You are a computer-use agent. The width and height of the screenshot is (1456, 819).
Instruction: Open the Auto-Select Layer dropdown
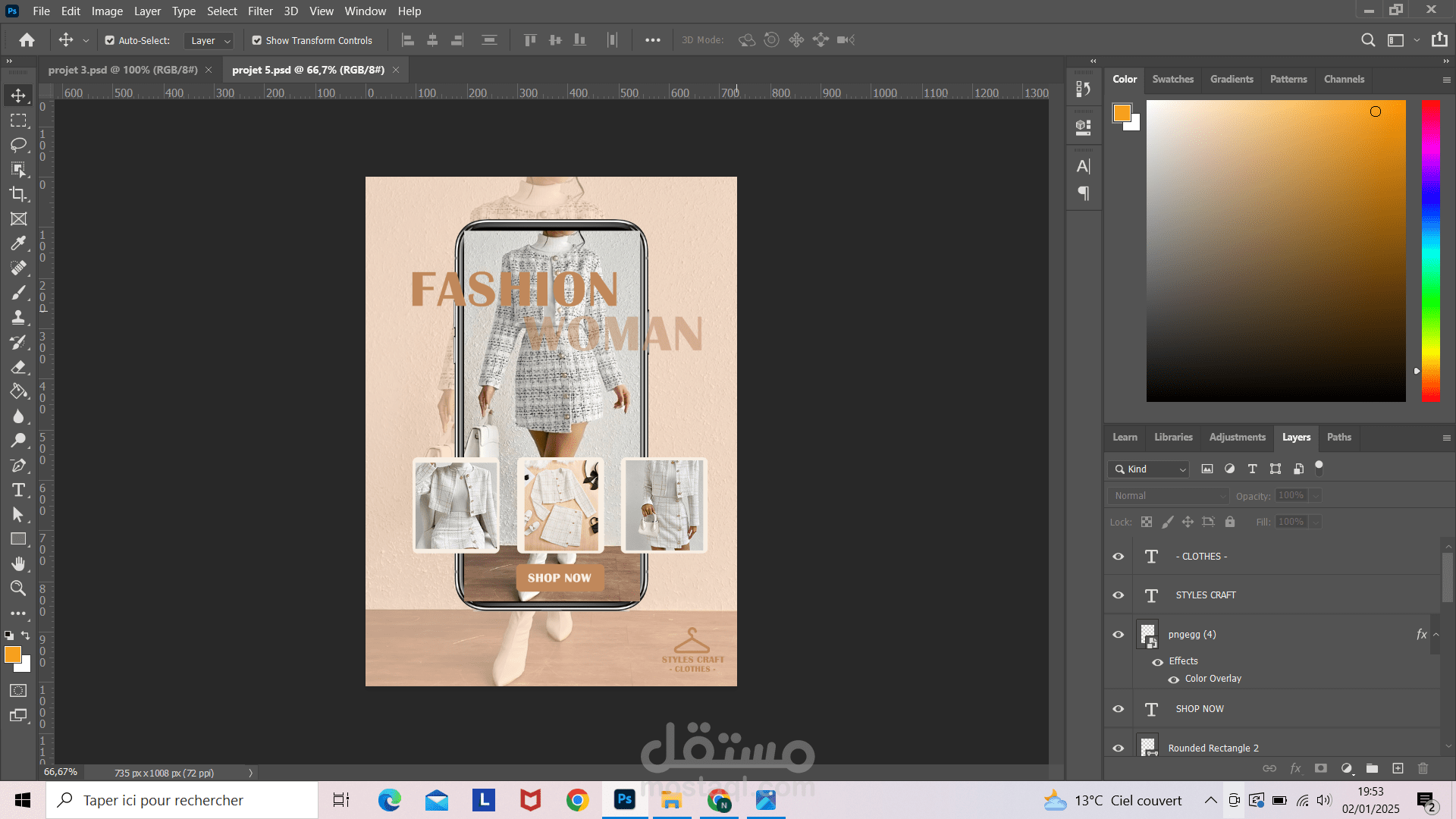click(x=209, y=40)
